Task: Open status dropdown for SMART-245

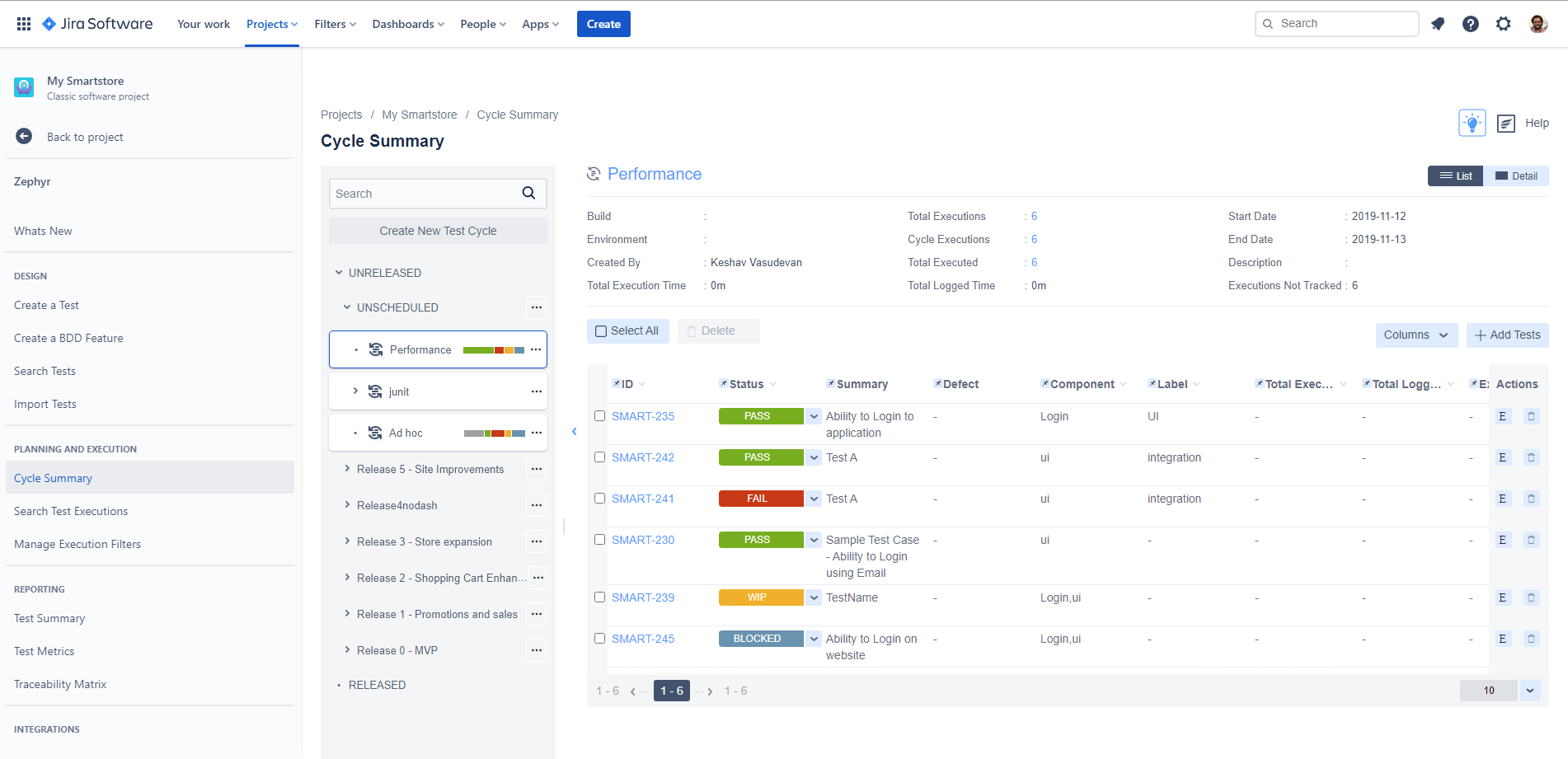Action: click(x=814, y=639)
